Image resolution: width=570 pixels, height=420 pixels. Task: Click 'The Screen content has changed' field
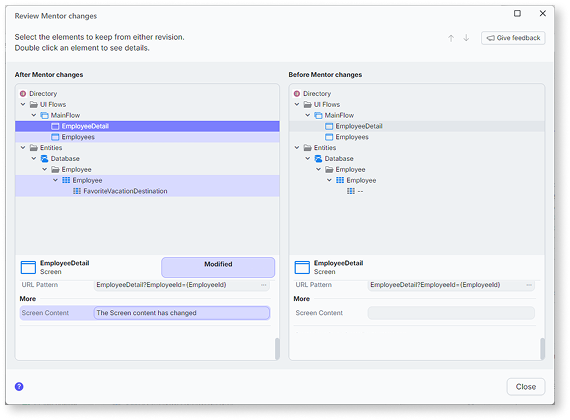click(182, 313)
